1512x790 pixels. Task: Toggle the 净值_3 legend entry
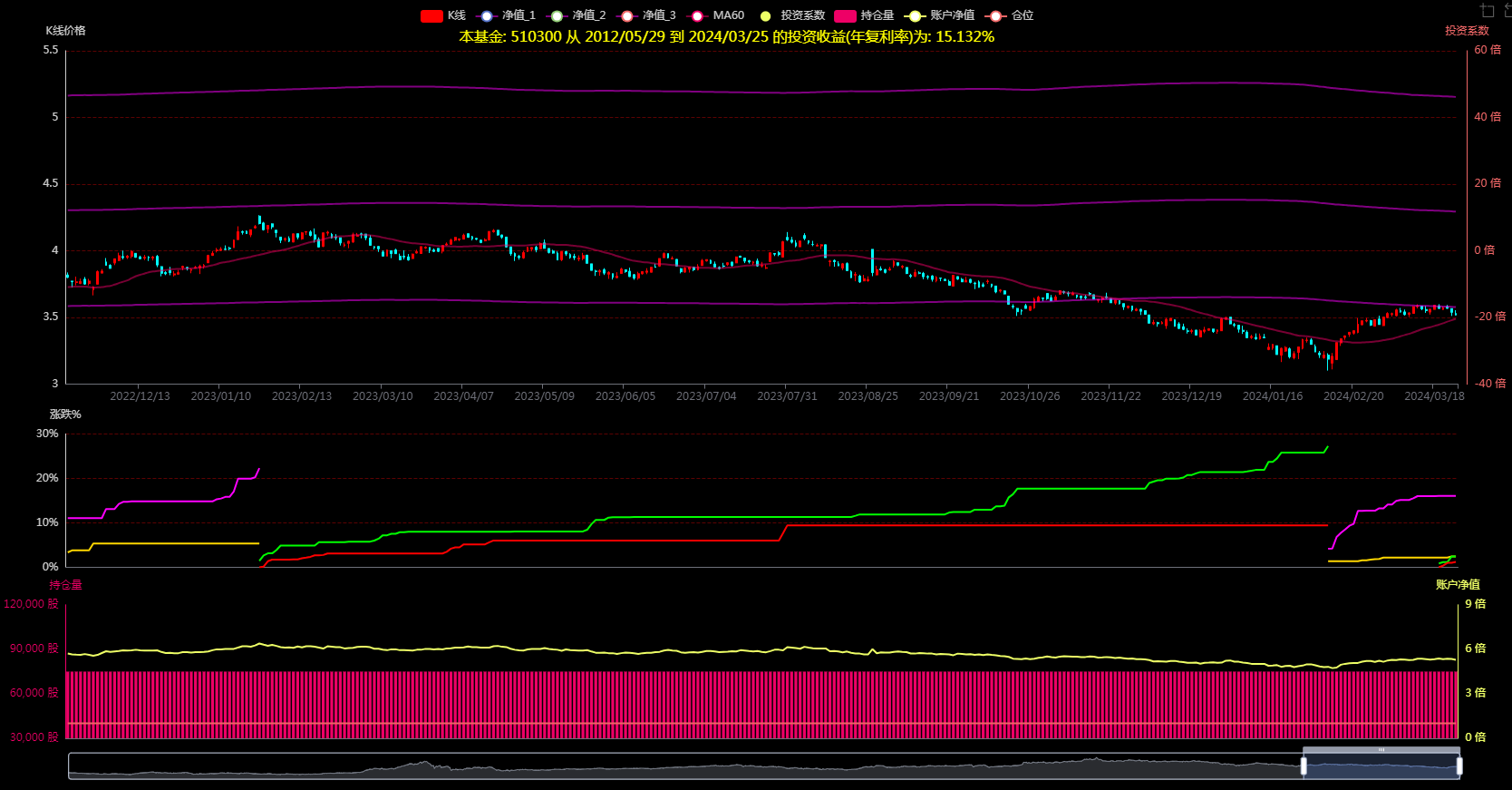pyautogui.click(x=645, y=15)
